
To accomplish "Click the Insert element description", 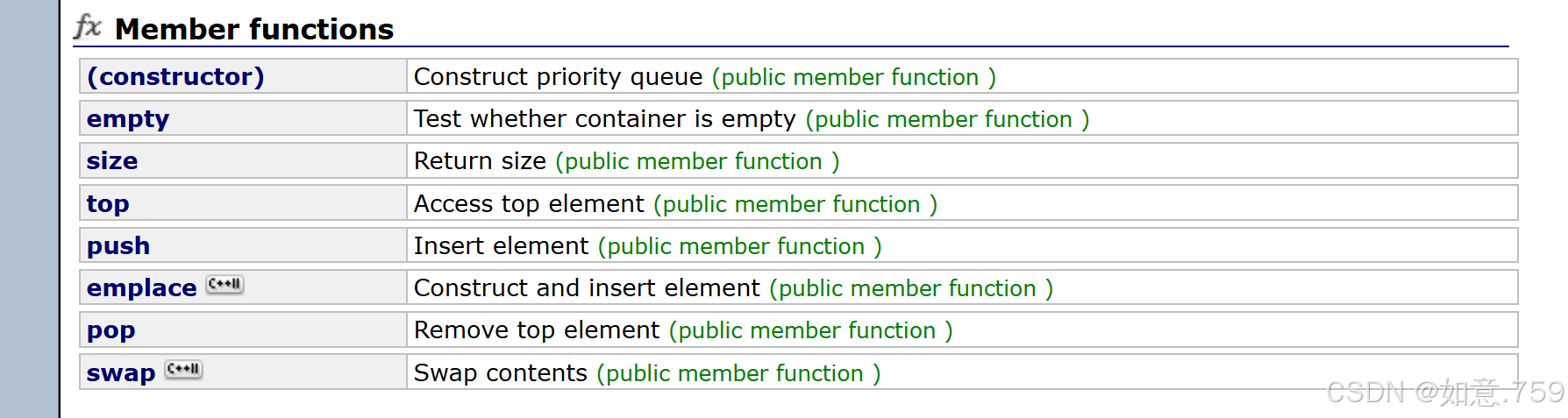I will (x=501, y=245).
